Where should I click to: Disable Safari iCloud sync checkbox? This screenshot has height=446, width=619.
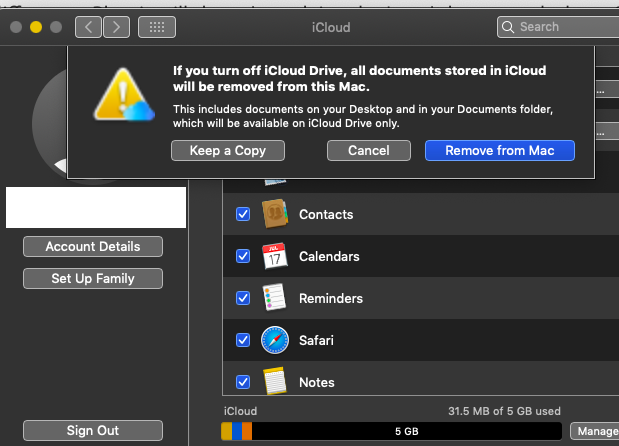pos(243,340)
